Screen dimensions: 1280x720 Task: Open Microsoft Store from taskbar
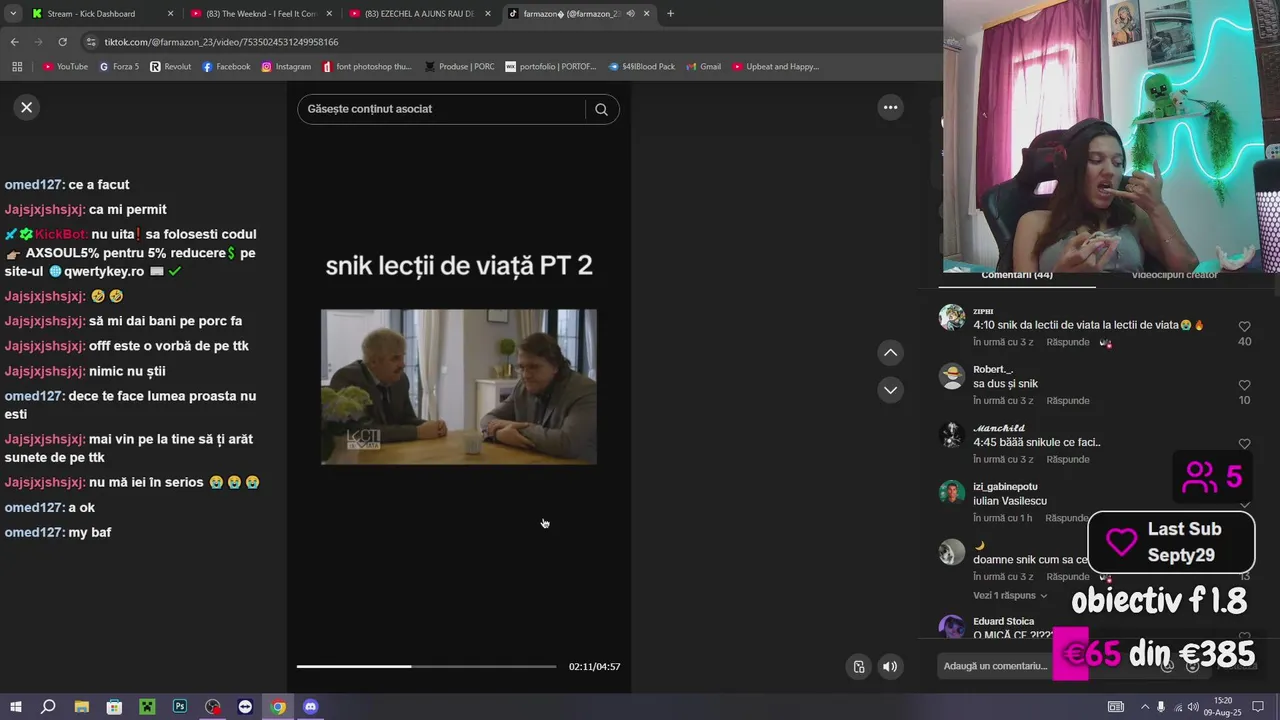click(x=114, y=707)
